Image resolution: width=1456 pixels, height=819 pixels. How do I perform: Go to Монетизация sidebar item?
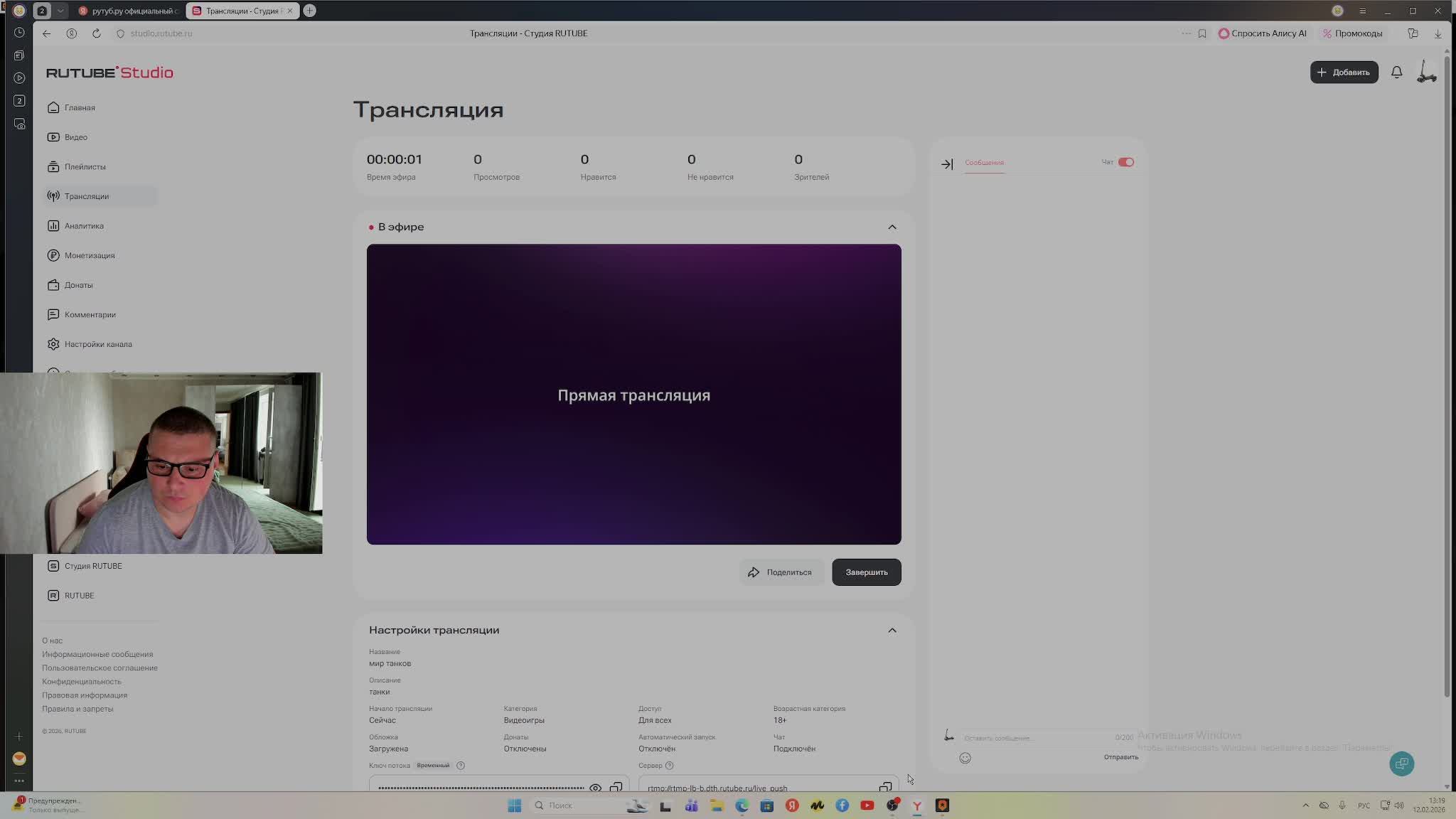click(89, 255)
